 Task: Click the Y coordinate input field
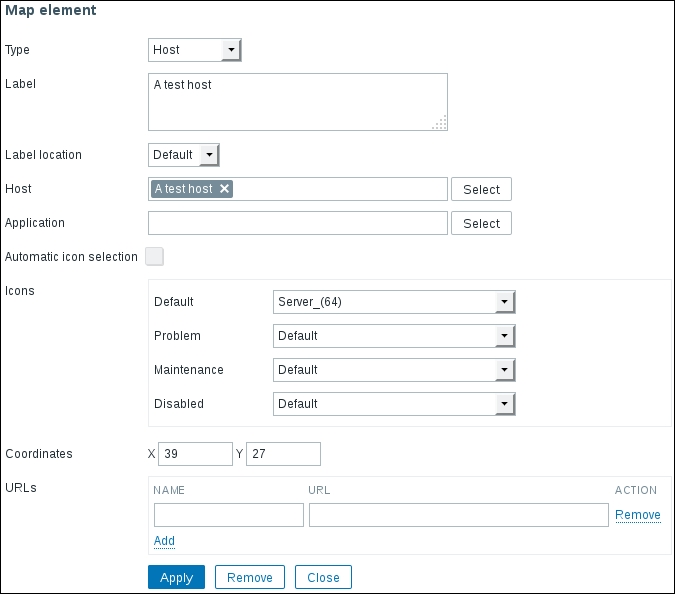click(x=283, y=454)
